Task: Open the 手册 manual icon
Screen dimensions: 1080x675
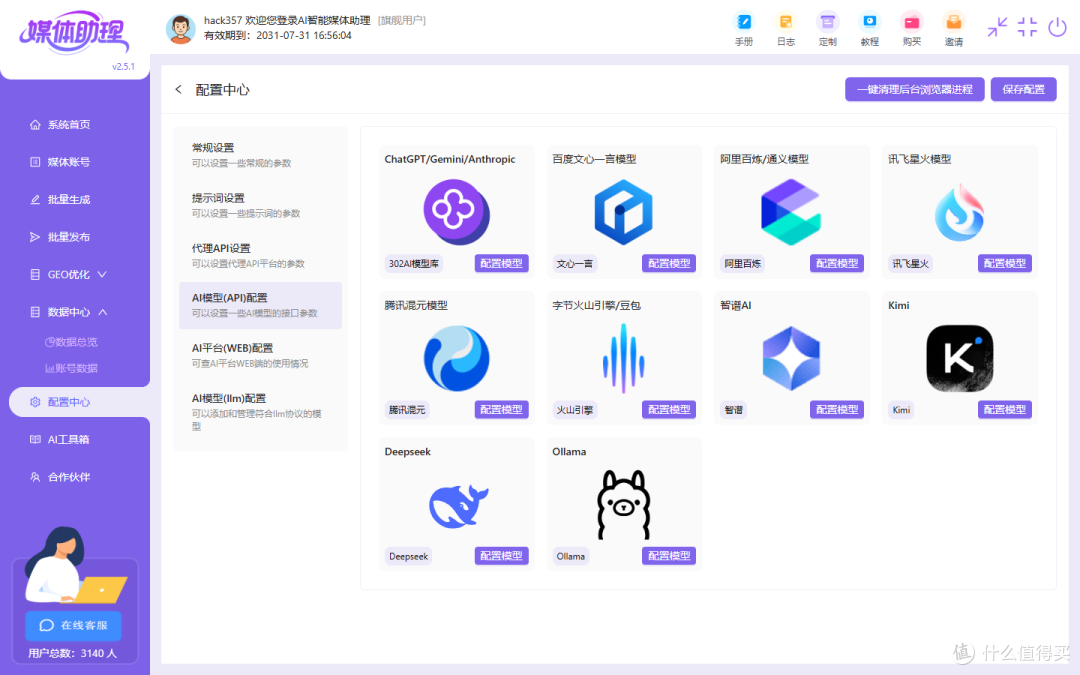Action: coord(744,30)
